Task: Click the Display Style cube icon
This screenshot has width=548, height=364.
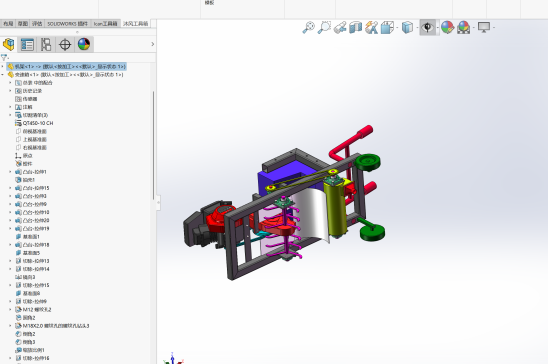Action: pyautogui.click(x=408, y=27)
